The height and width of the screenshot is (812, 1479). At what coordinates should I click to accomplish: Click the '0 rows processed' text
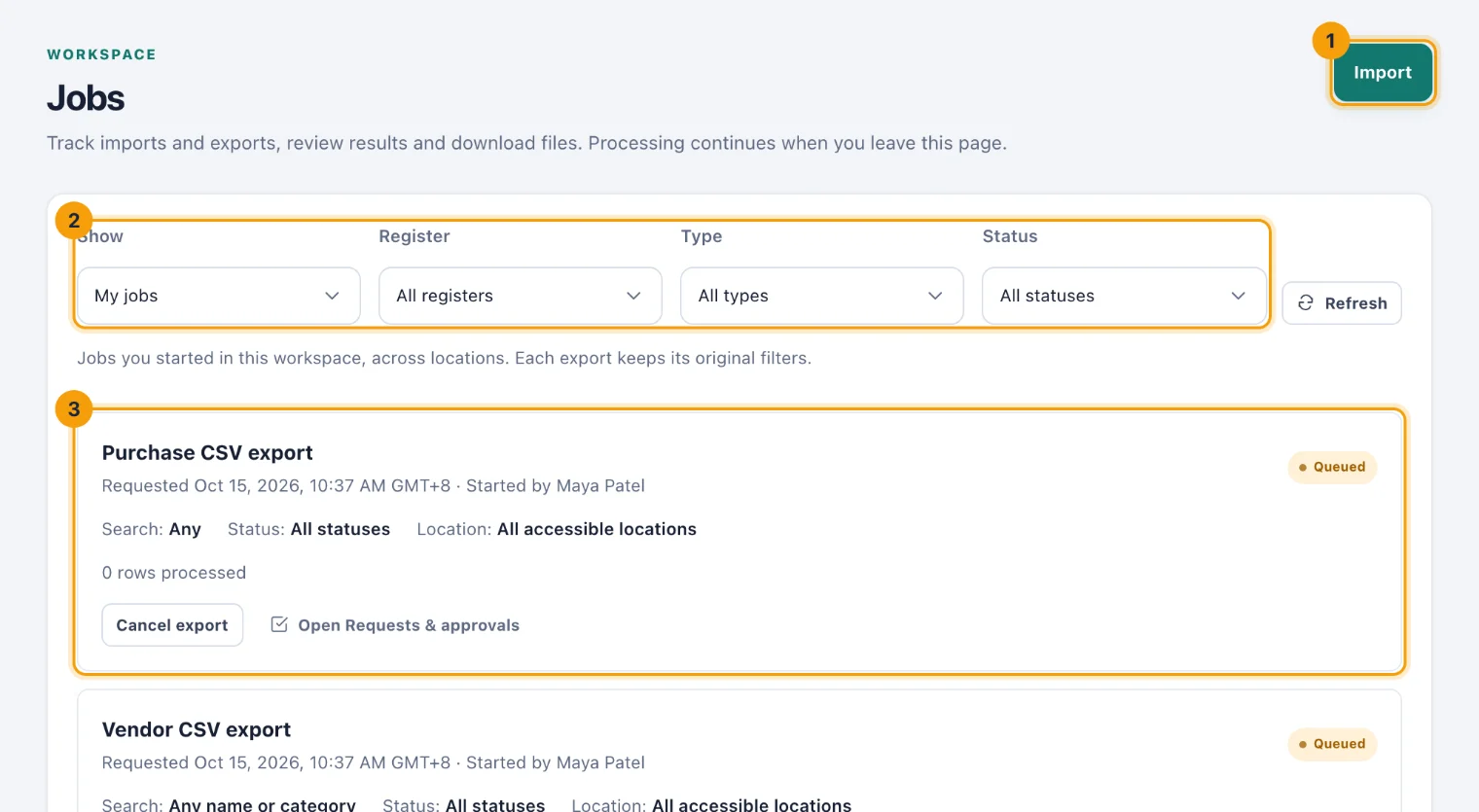[x=174, y=573]
